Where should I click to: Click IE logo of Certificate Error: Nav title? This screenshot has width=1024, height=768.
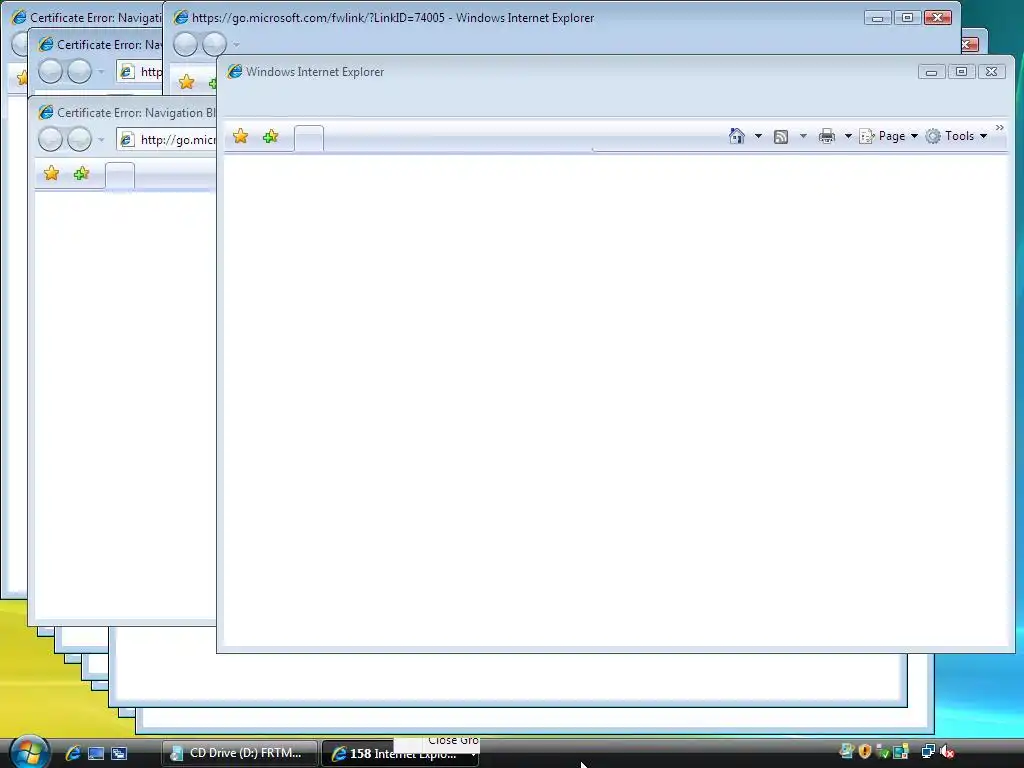coord(46,44)
